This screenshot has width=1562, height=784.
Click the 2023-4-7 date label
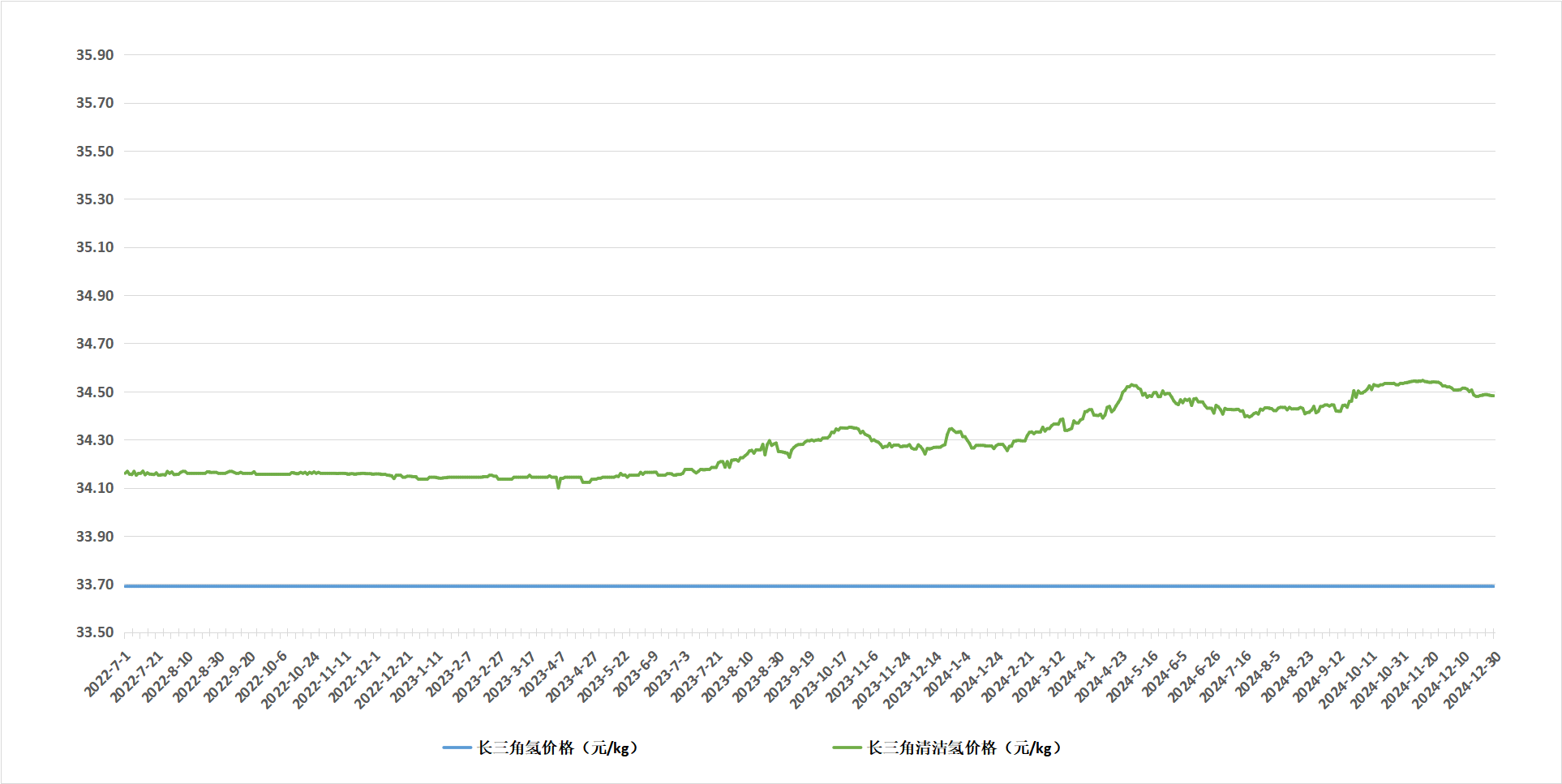[x=544, y=674]
